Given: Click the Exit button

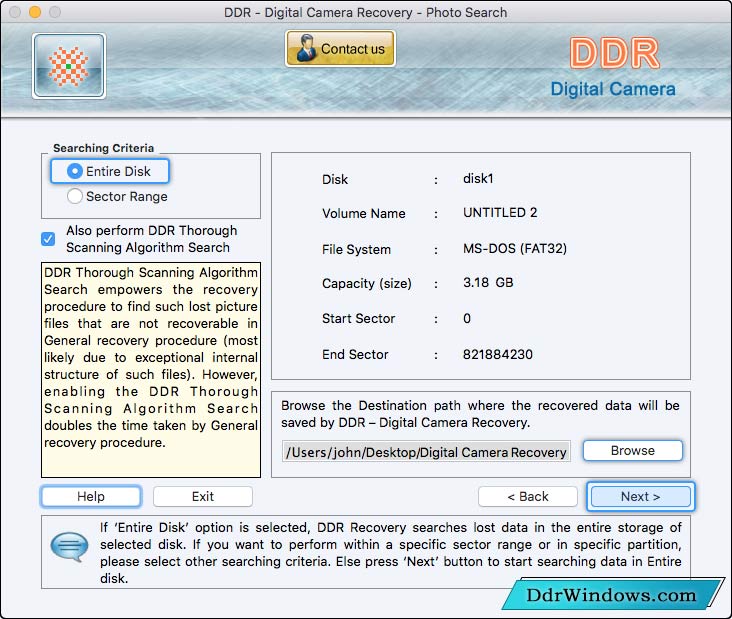Looking at the screenshot, I should (x=203, y=496).
